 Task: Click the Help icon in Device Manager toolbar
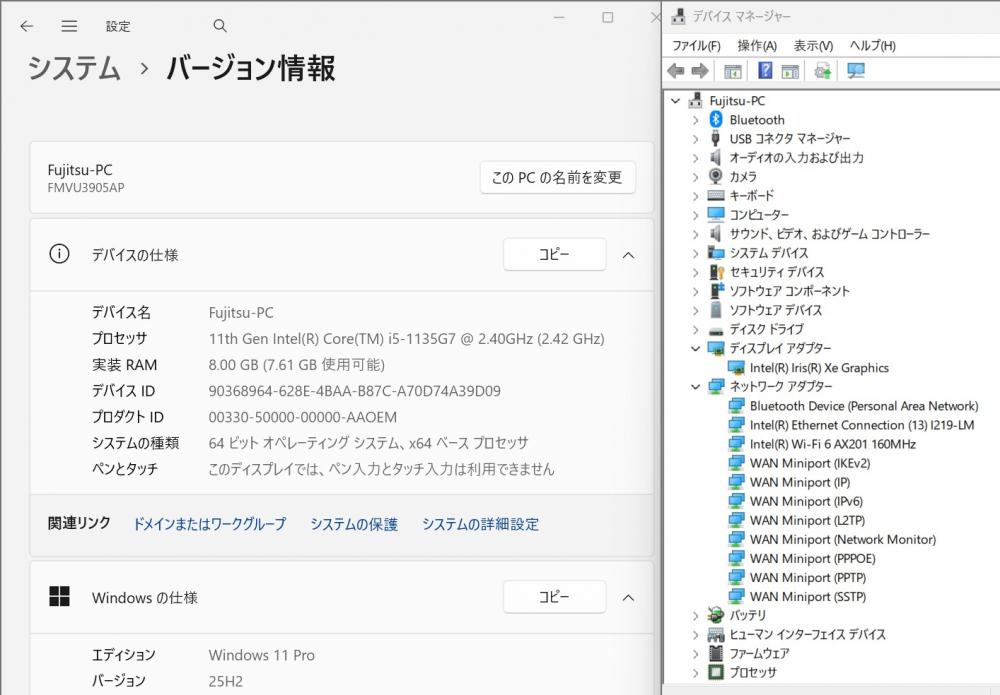coord(765,71)
